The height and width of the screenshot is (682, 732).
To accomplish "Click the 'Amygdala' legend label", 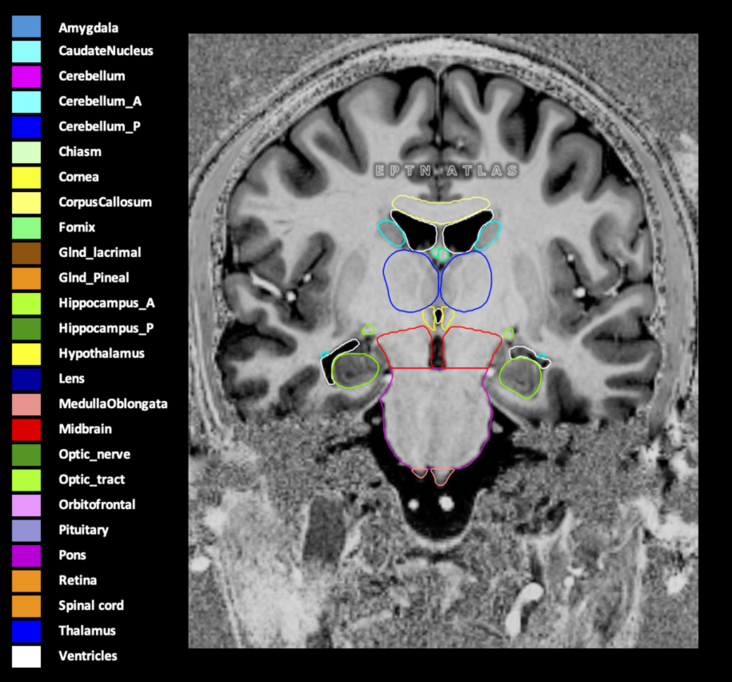I will point(88,28).
